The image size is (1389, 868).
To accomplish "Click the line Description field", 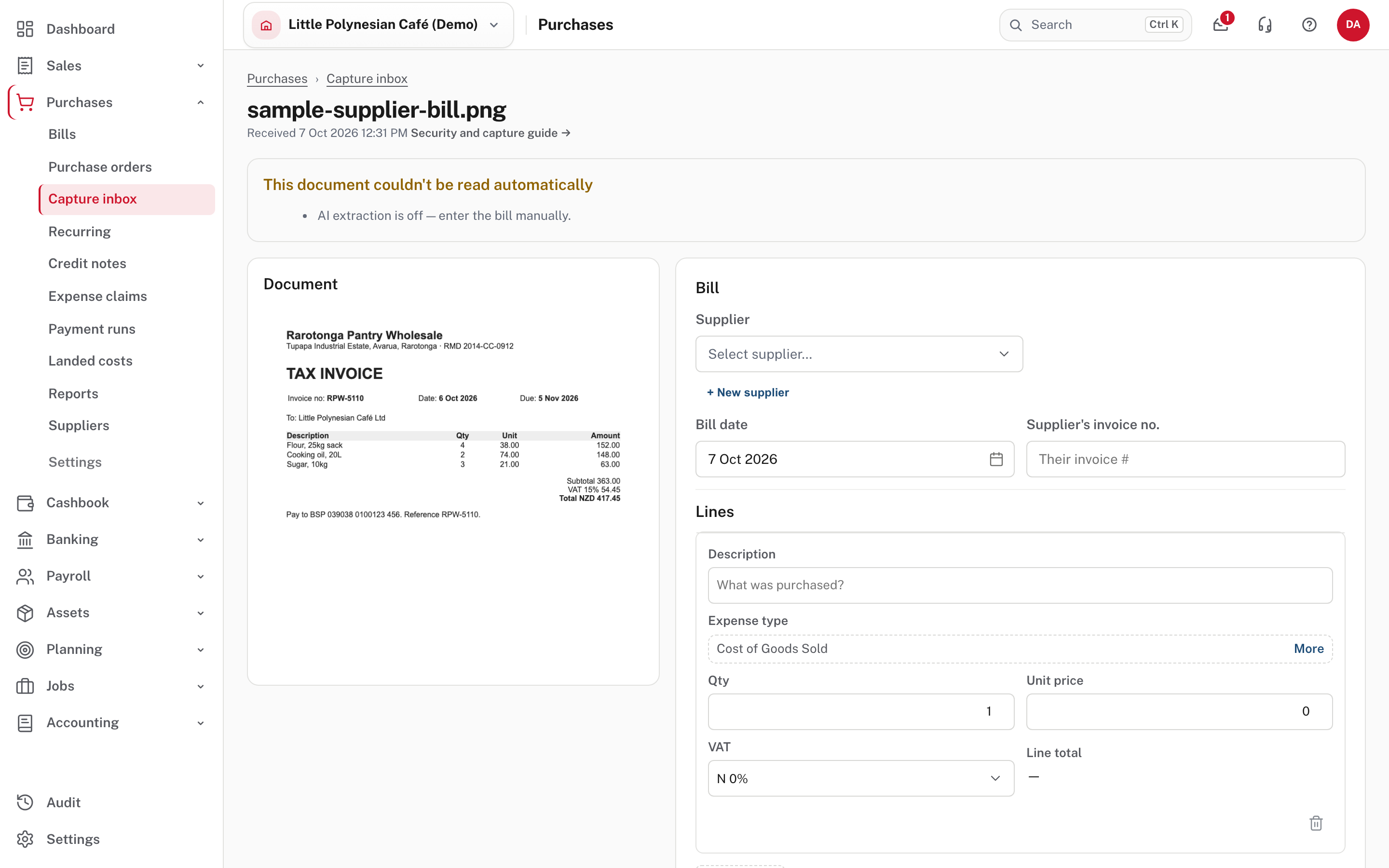I will point(1020,585).
